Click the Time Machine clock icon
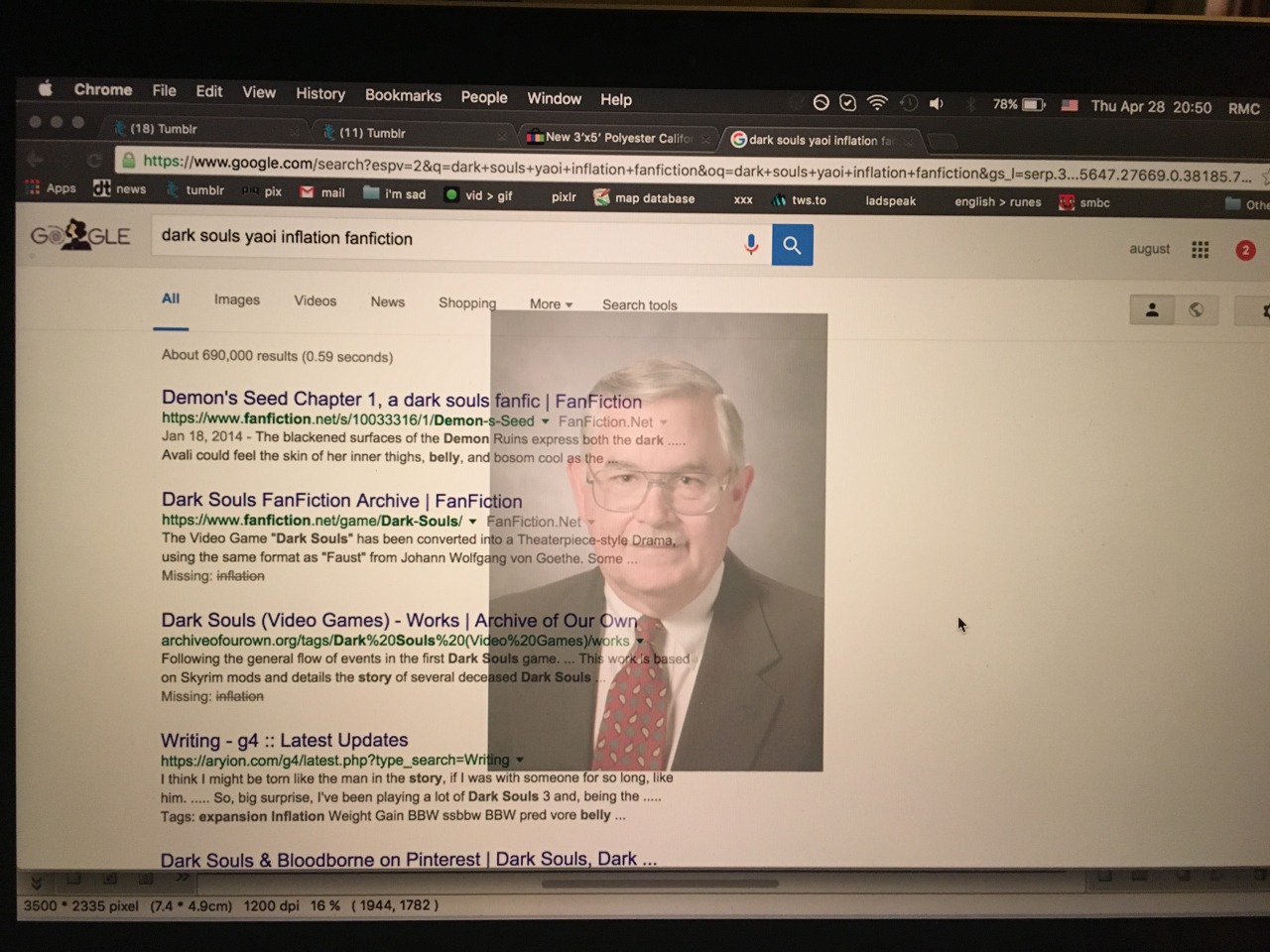Image resolution: width=1270 pixels, height=952 pixels. click(x=908, y=102)
